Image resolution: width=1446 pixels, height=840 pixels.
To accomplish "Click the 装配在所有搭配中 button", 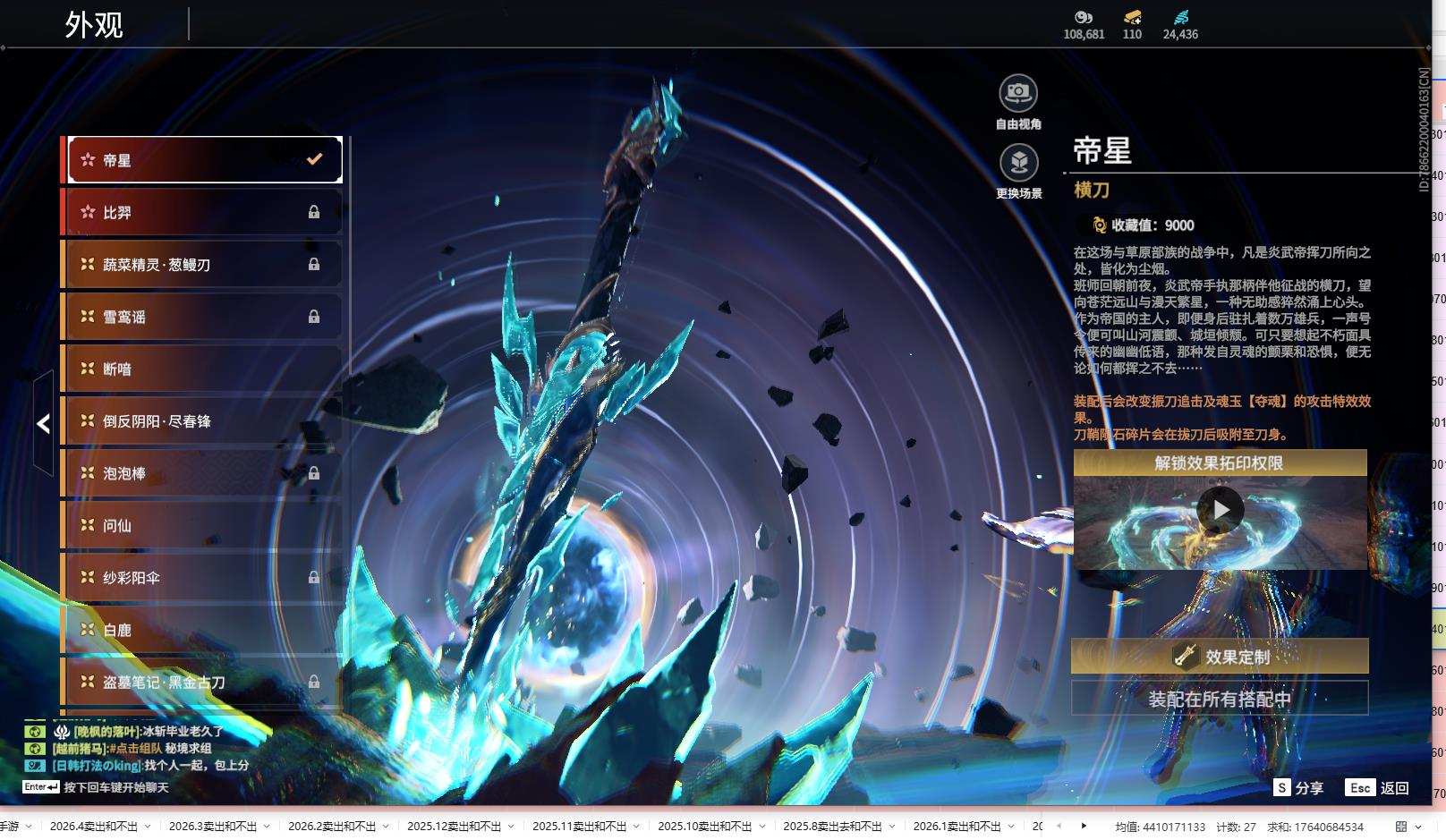I will coord(1220,699).
